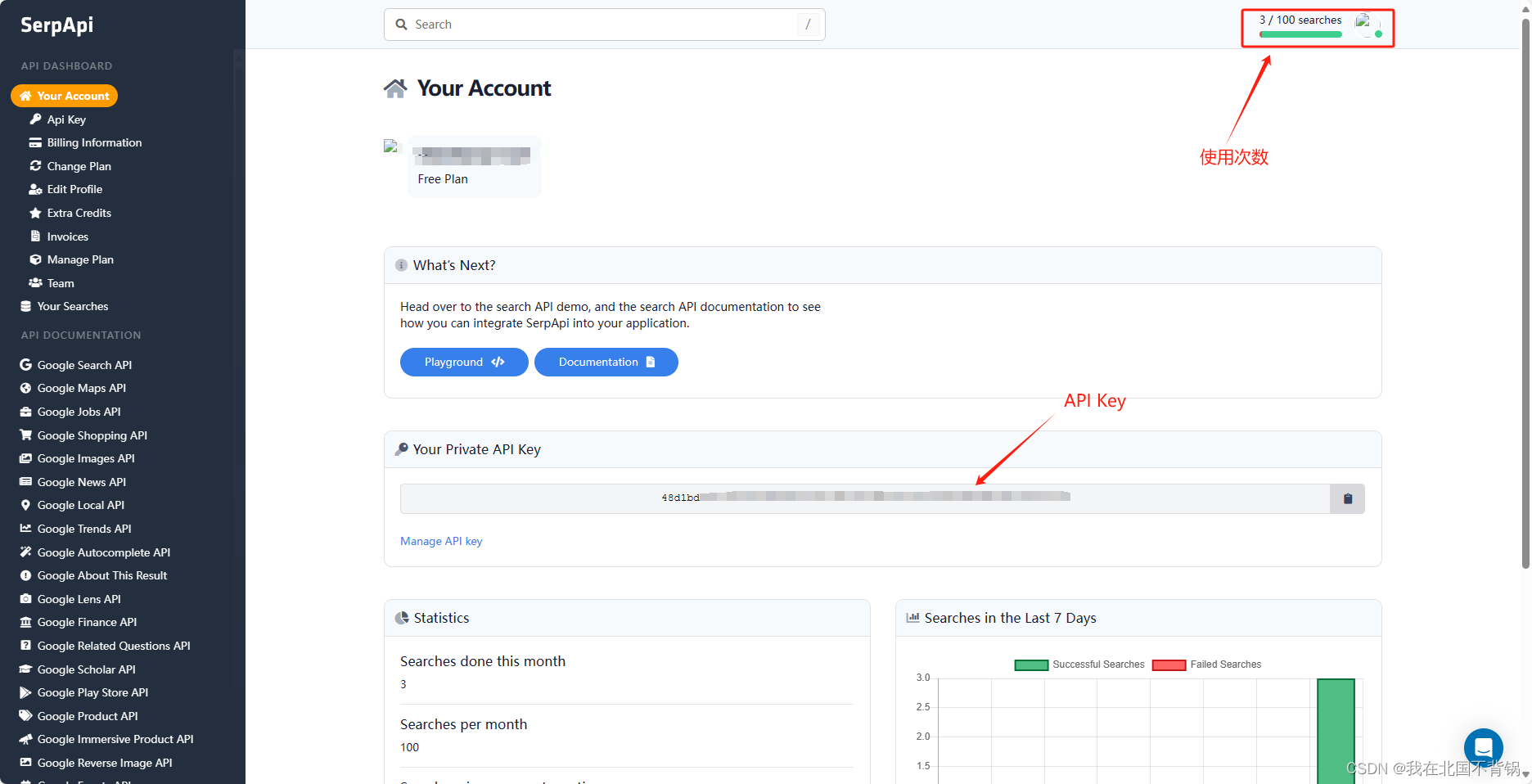The width and height of the screenshot is (1532, 784).
Task: Click the Google Play Store API icon
Action: pos(25,692)
